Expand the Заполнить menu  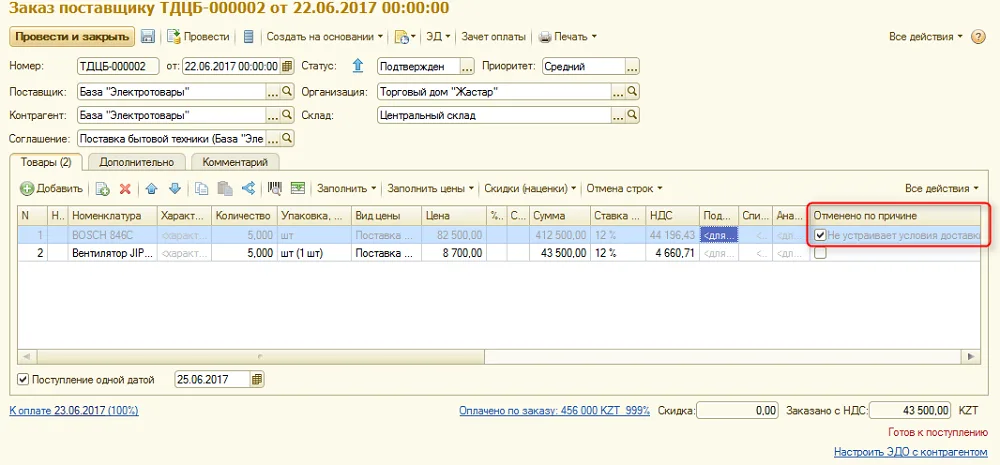346,188
